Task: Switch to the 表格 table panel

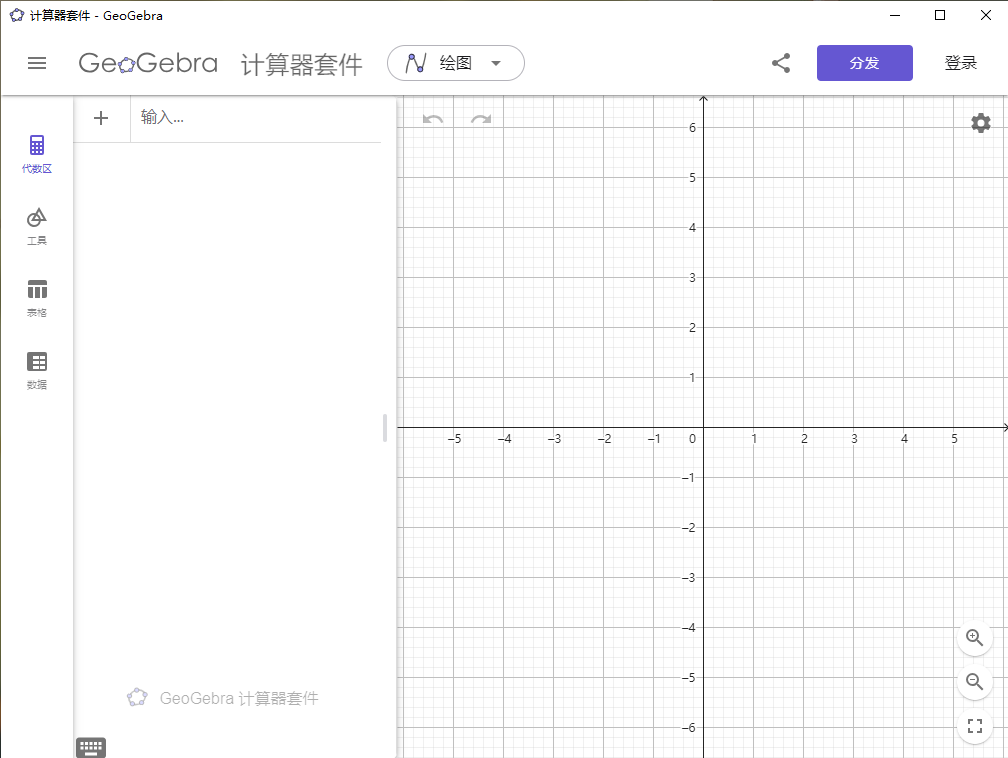Action: 37,295
